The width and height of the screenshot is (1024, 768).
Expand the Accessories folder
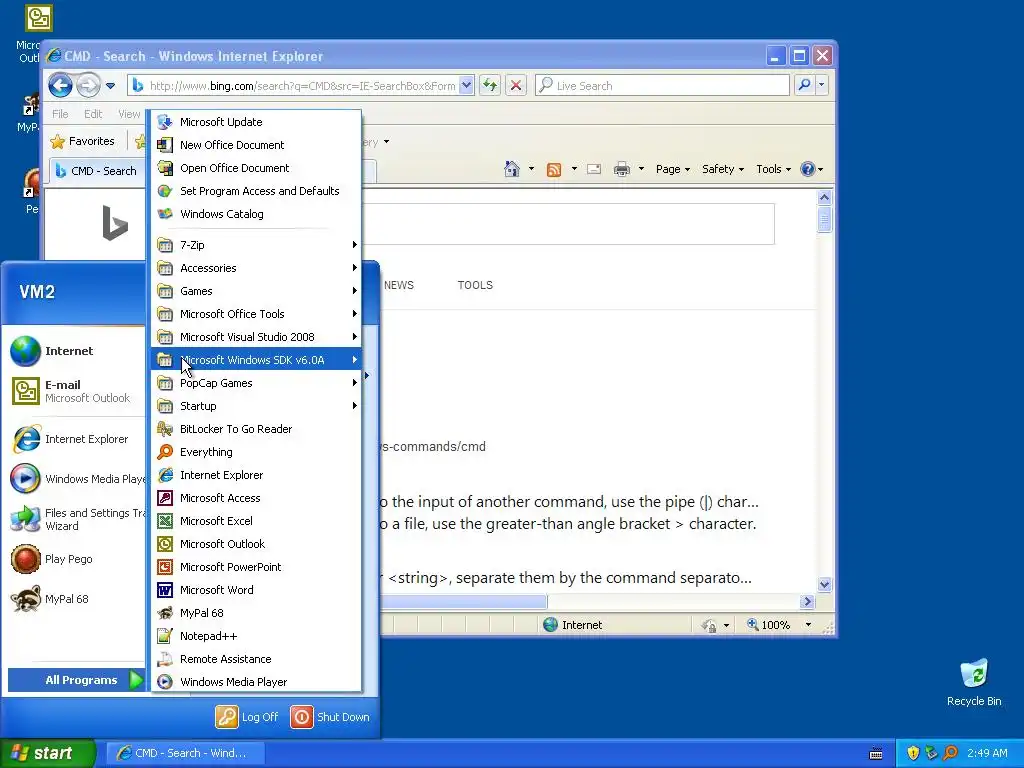256,268
